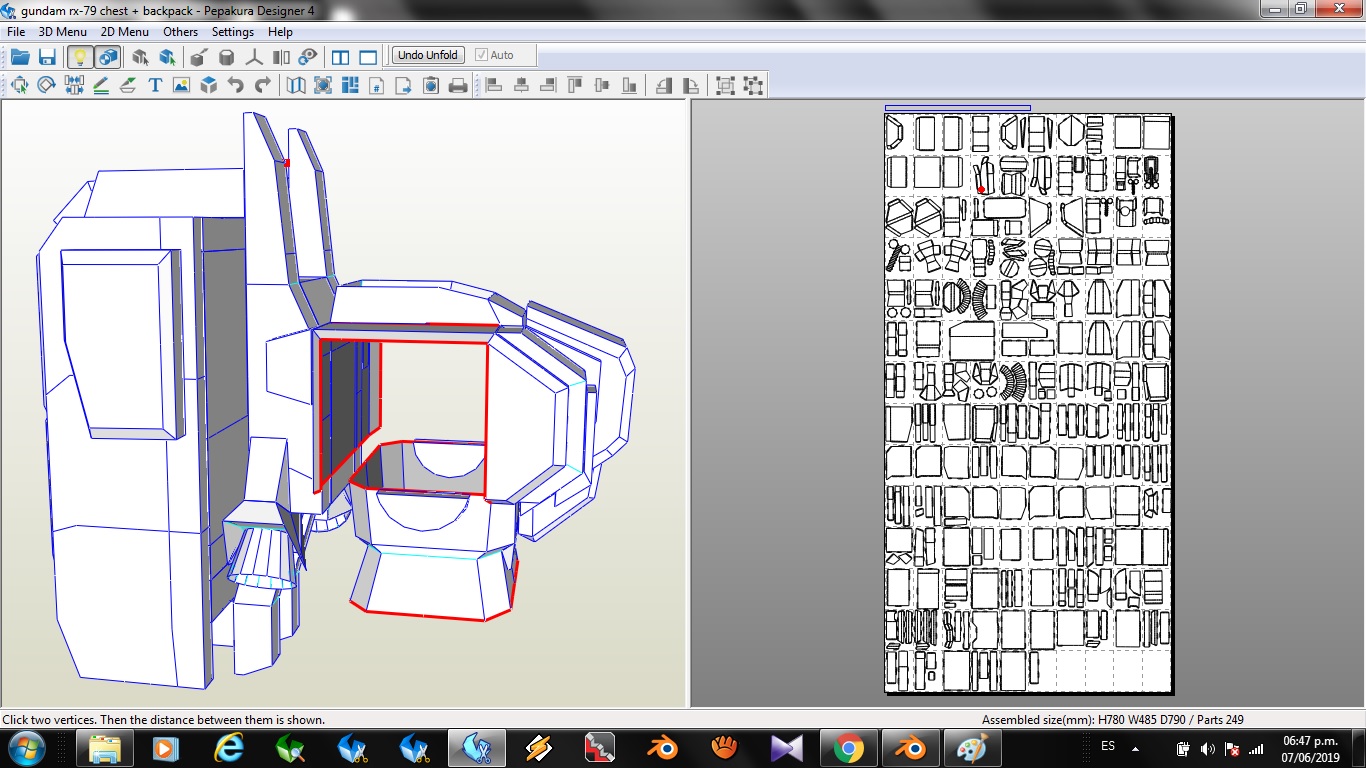Open the Others menu
1366x768 pixels.
point(181,32)
